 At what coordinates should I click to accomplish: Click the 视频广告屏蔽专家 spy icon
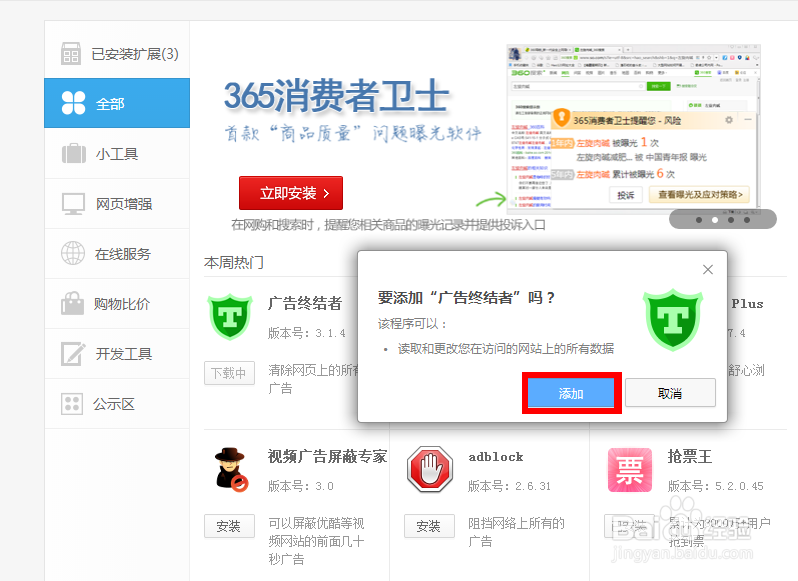[231, 469]
